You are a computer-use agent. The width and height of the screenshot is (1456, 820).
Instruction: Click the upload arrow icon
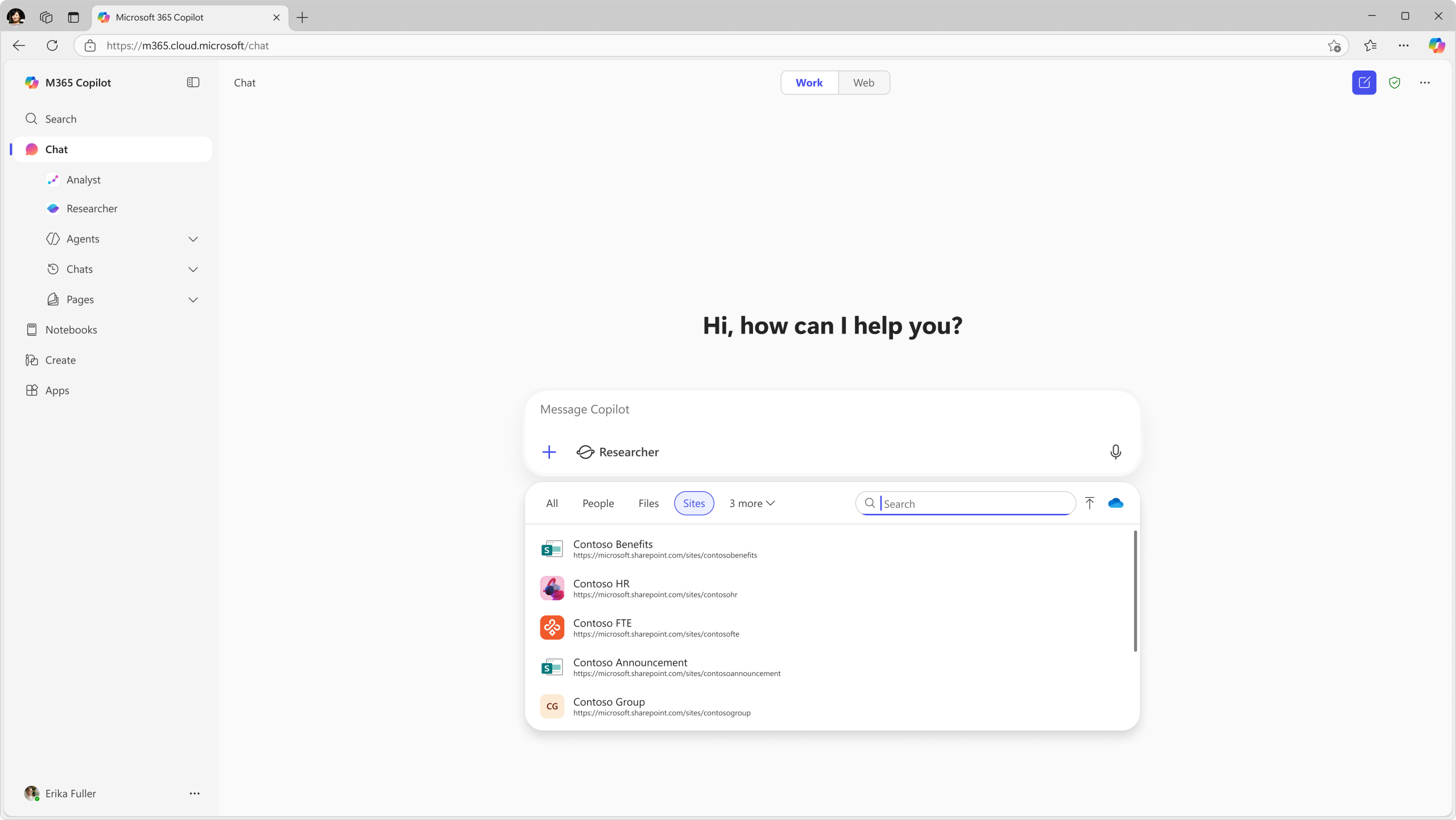(x=1089, y=503)
